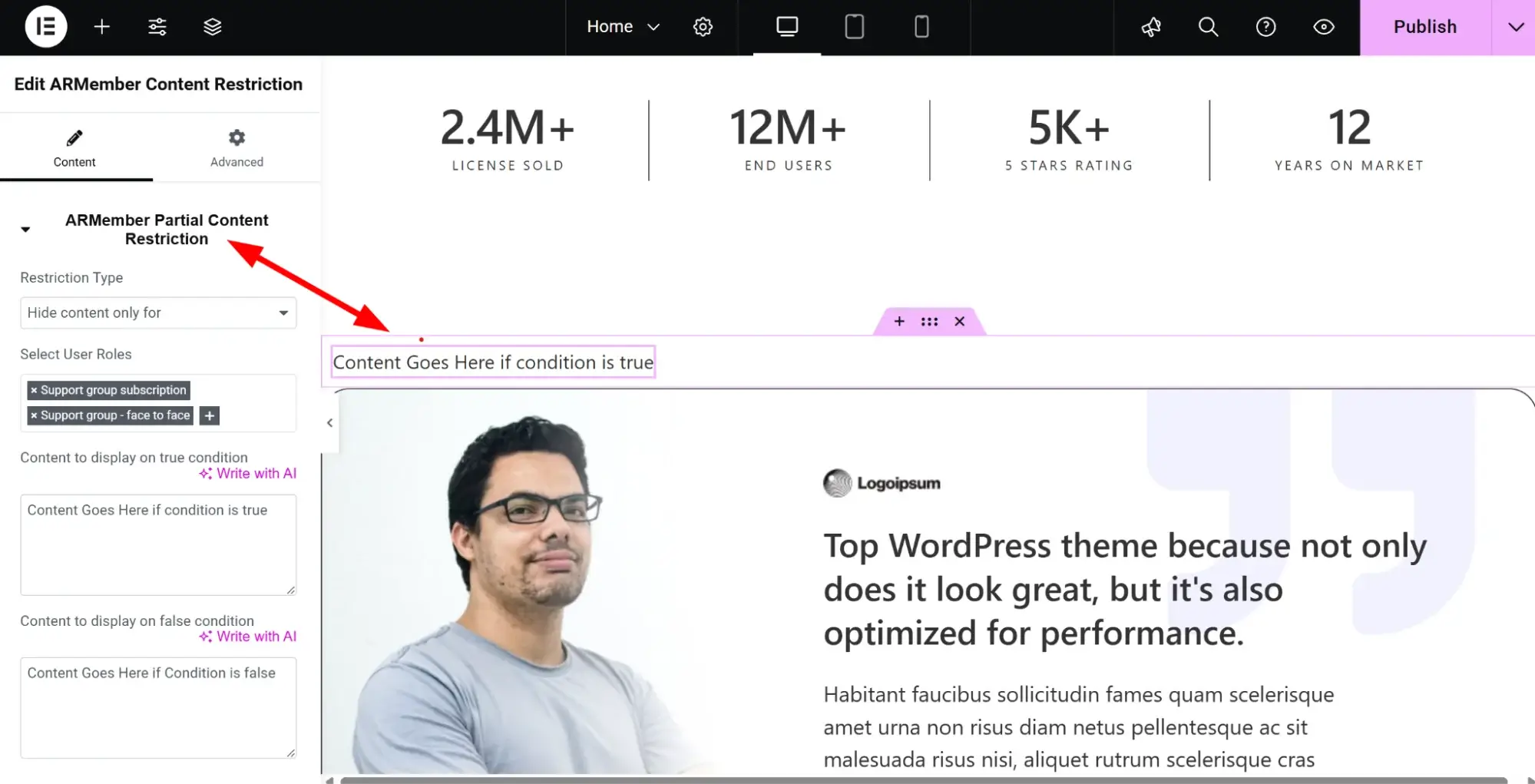The height and width of the screenshot is (784, 1535).
Task: Click the Top WordPress theme heading
Action: pos(1125,589)
